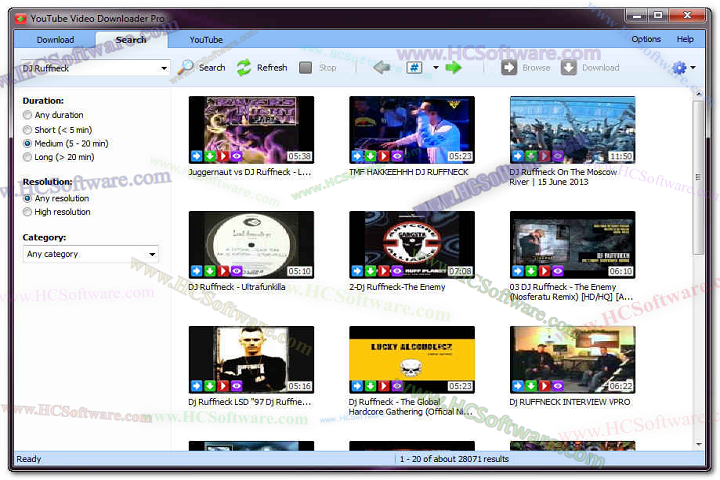Click blue arrow icon on Moscow River video
This screenshot has height=480, width=720.
[x=518, y=156]
